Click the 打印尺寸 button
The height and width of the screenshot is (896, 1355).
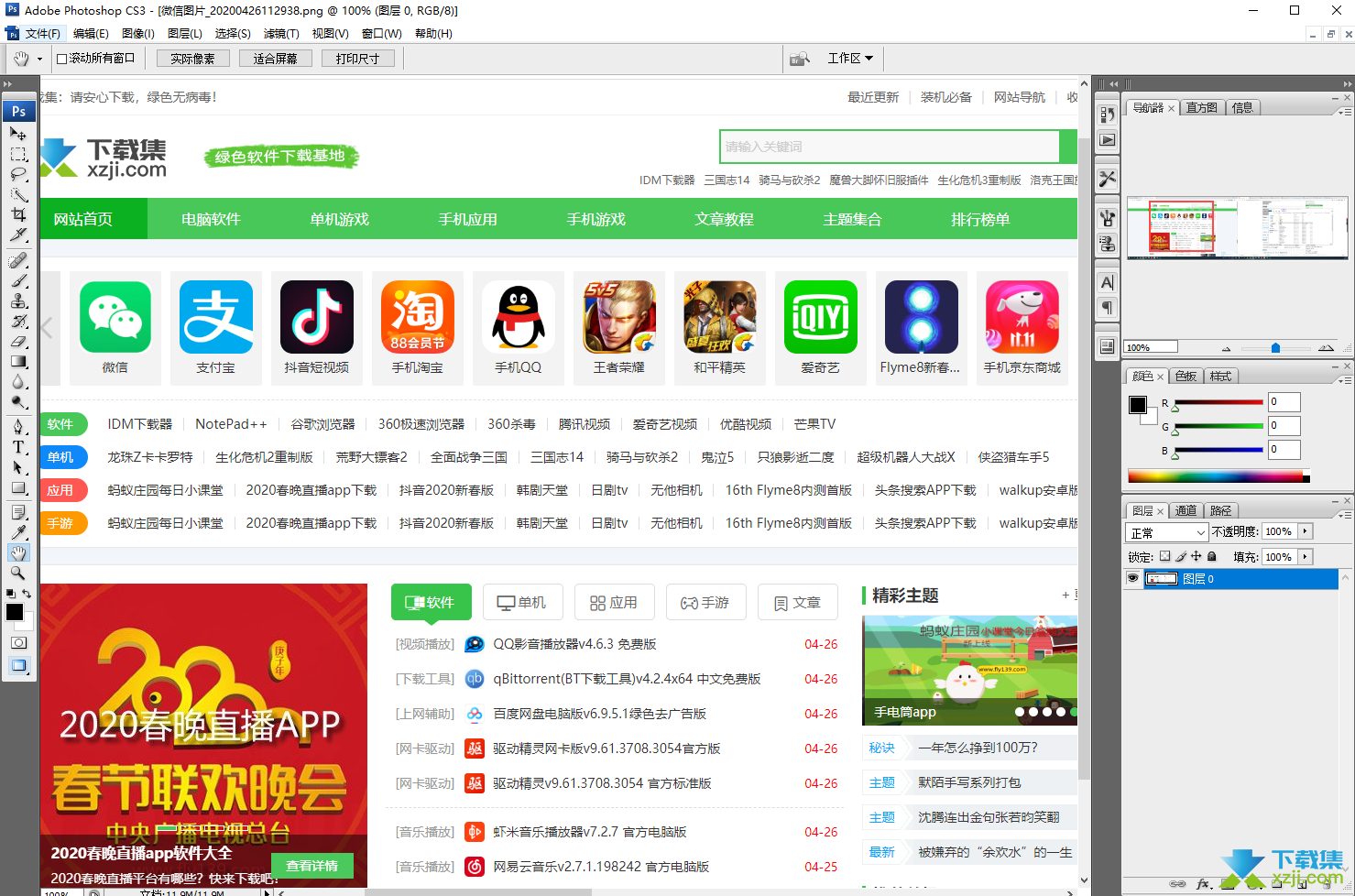[x=357, y=59]
